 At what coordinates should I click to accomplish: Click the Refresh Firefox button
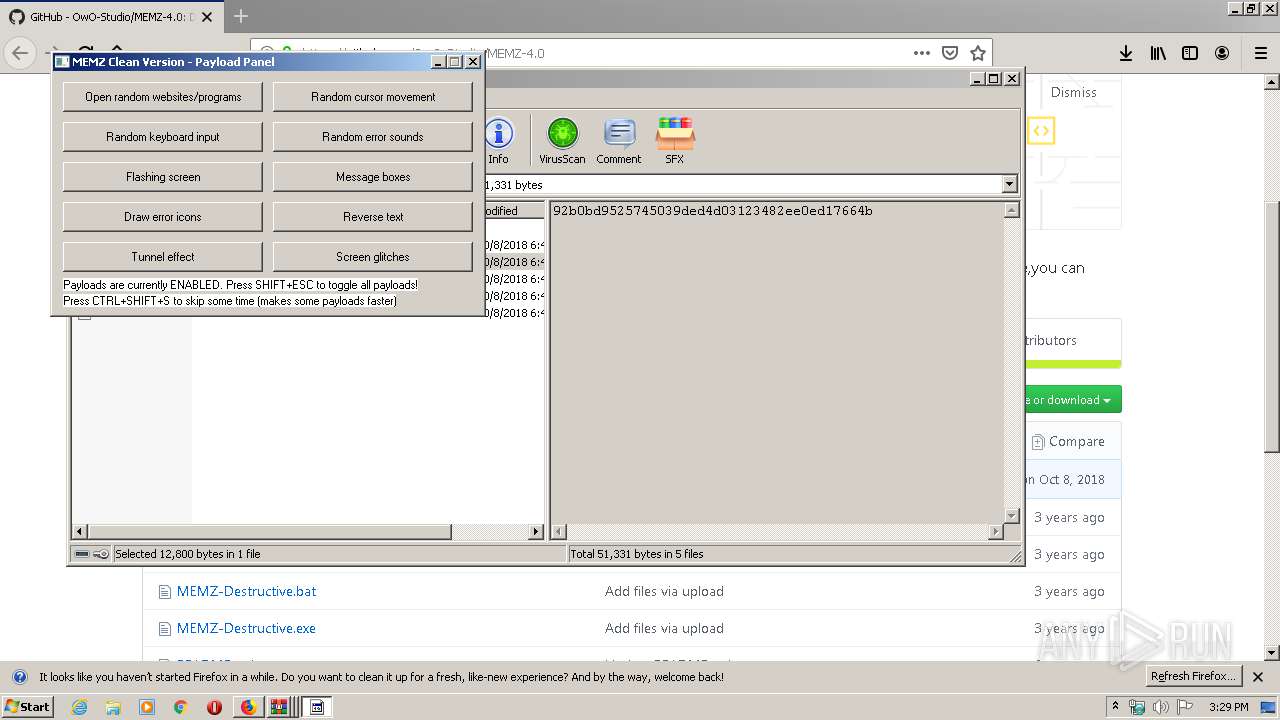click(x=1194, y=677)
